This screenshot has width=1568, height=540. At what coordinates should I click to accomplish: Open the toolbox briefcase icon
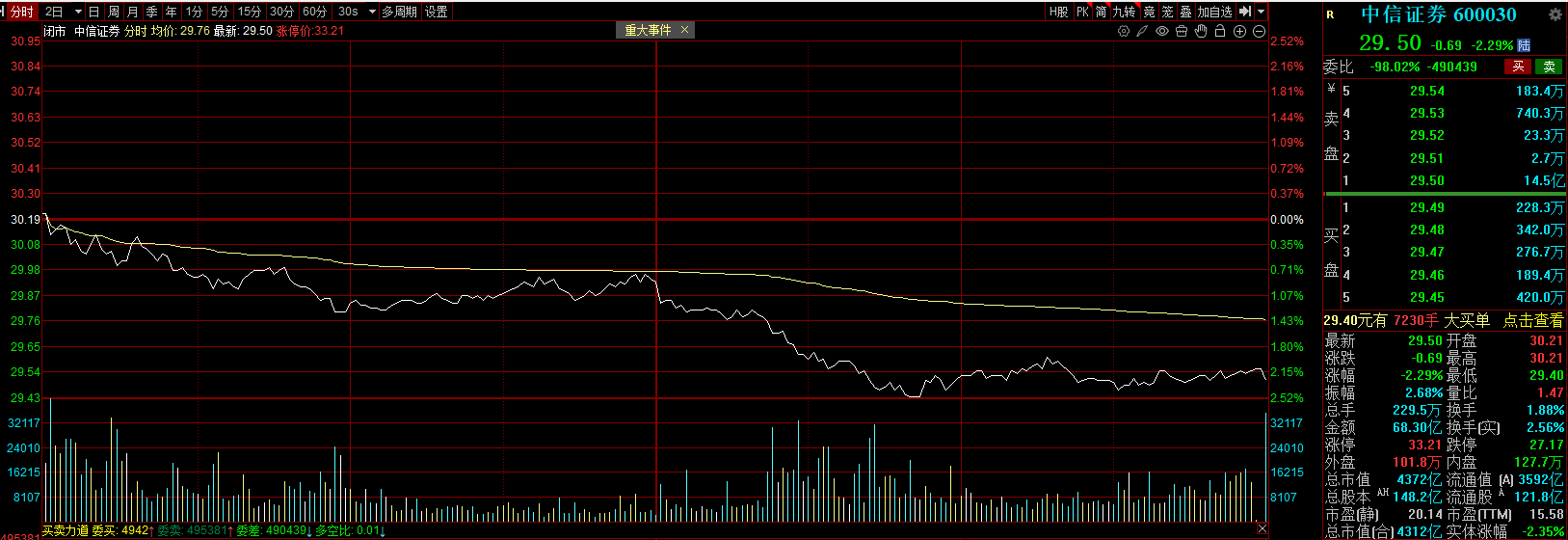tap(1182, 31)
